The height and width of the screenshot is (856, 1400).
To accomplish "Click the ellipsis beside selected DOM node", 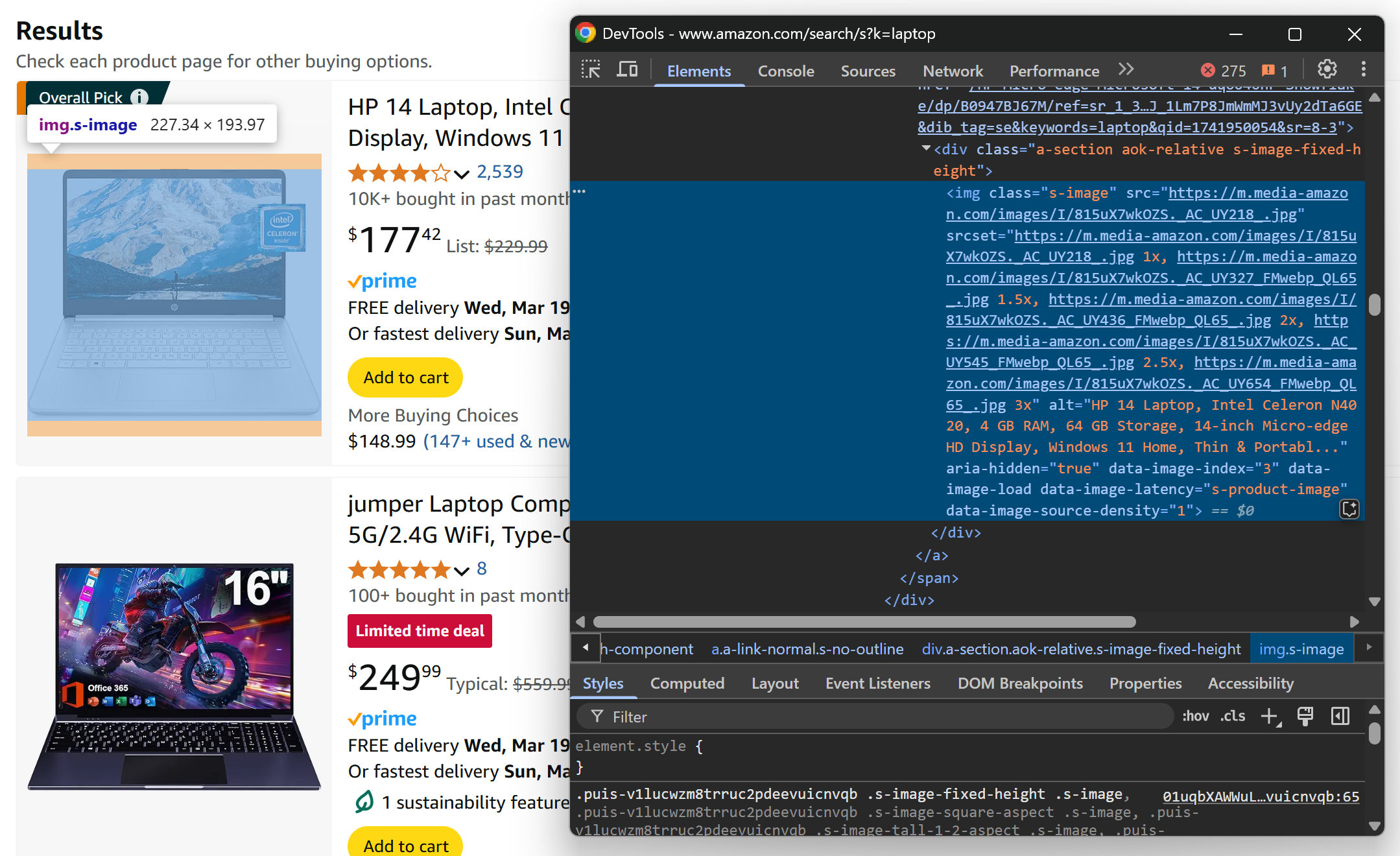I will tap(579, 191).
